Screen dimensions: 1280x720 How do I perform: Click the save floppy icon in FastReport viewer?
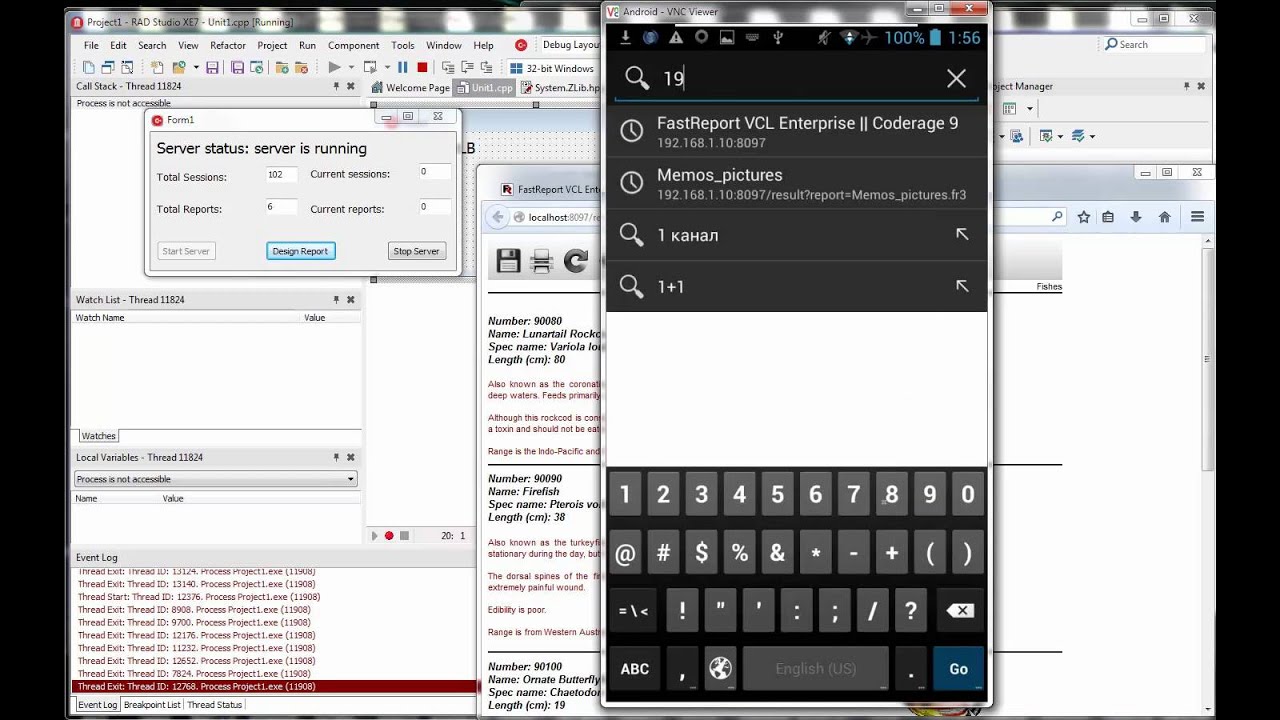coord(508,262)
